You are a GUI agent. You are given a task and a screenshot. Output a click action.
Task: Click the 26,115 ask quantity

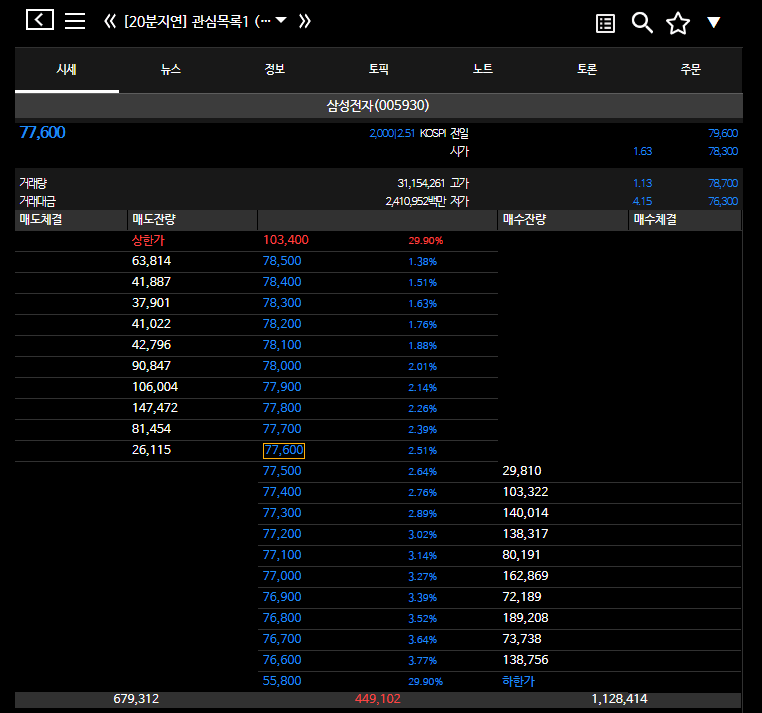(x=151, y=450)
